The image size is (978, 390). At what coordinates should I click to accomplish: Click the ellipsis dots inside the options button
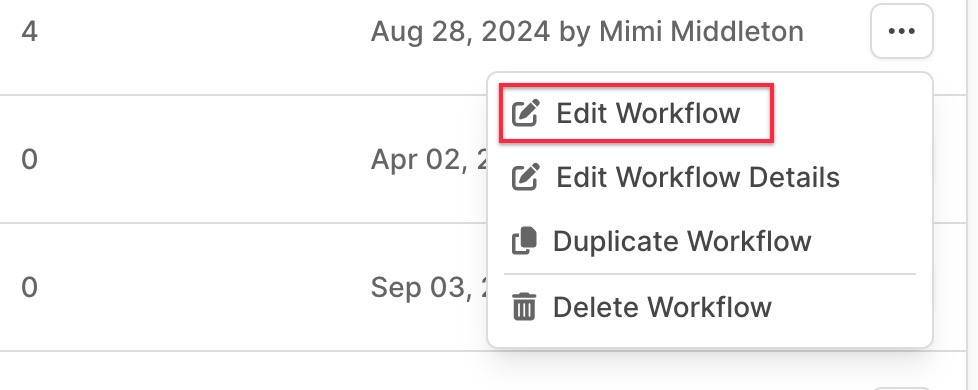coord(901,31)
